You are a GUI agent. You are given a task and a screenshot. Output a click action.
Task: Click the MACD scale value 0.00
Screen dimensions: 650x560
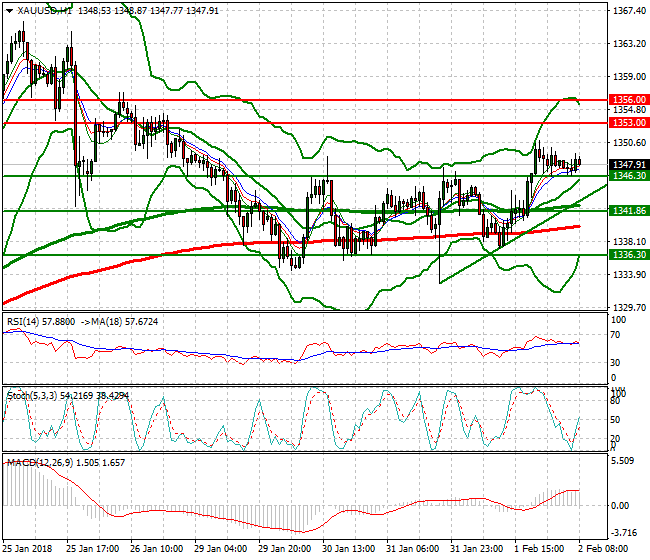(x=621, y=505)
